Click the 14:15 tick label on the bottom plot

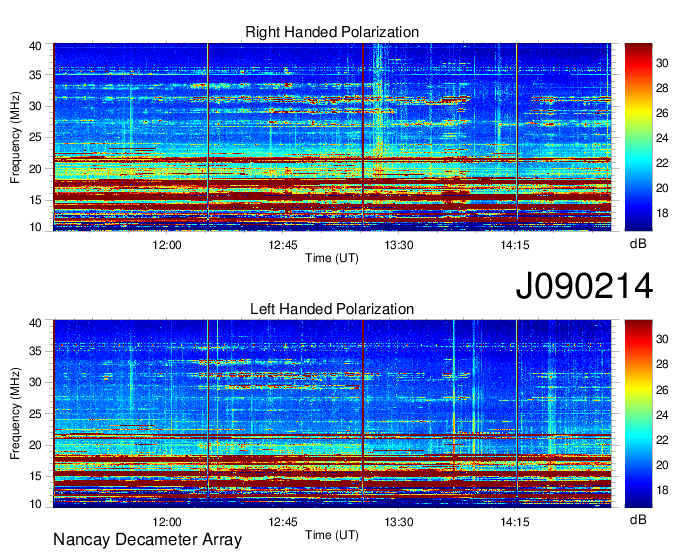tap(515, 522)
